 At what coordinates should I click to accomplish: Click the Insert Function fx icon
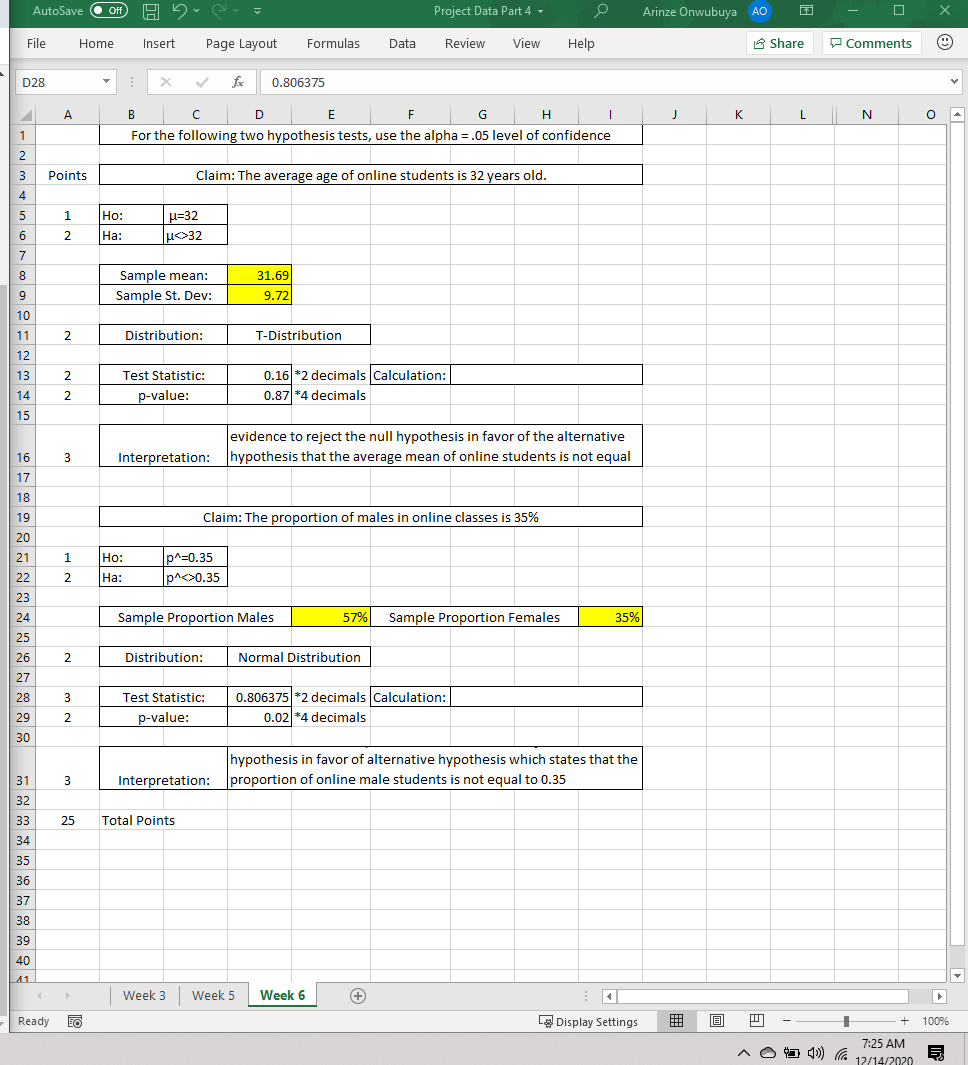click(238, 82)
